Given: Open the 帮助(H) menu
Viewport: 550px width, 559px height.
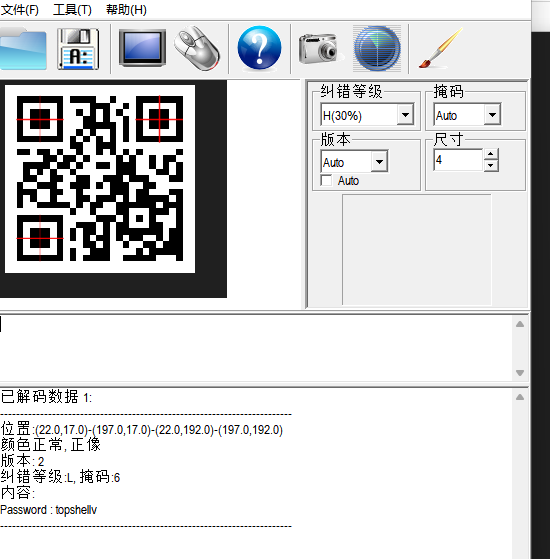Looking at the screenshot, I should click(126, 10).
